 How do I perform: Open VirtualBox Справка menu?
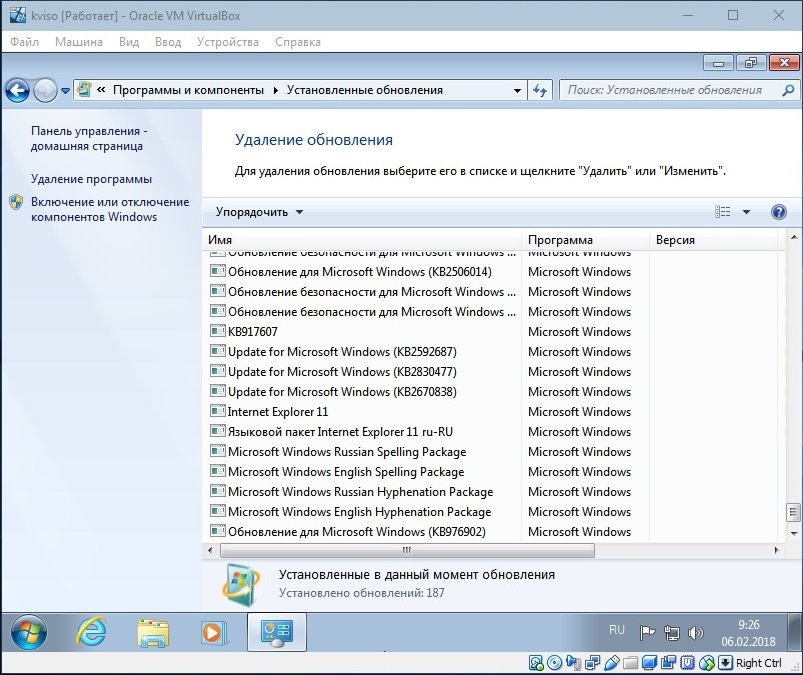click(298, 42)
